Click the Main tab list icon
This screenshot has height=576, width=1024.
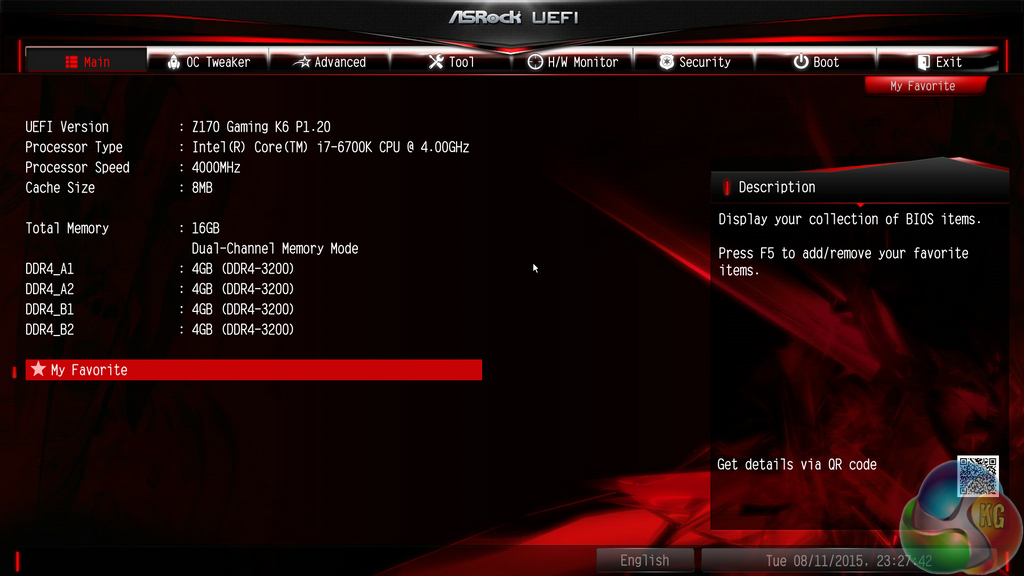pyautogui.click(x=71, y=62)
